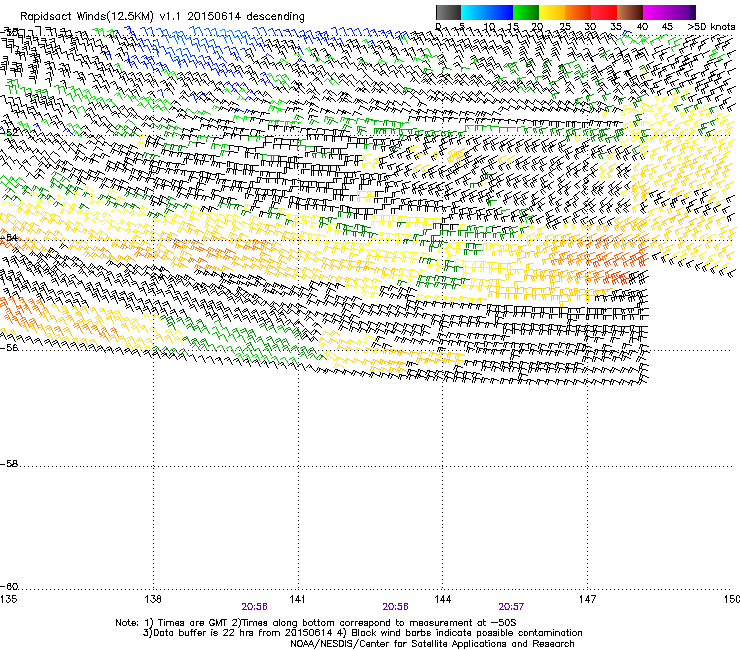This screenshot has height=650, width=740.
Task: Click the yellow 20-25 knots legend segment
Action: click(552, 12)
